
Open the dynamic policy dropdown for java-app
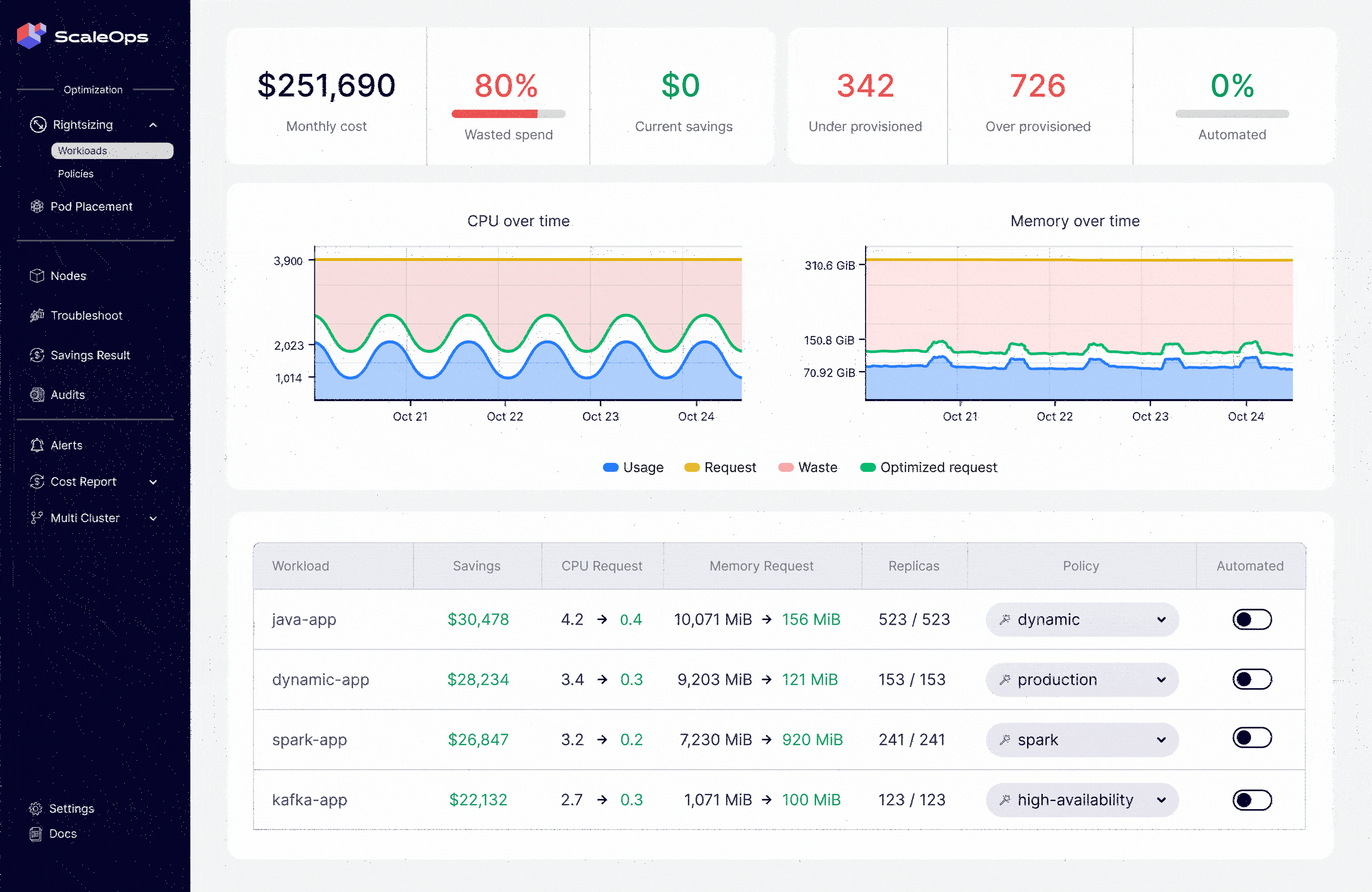click(1081, 620)
